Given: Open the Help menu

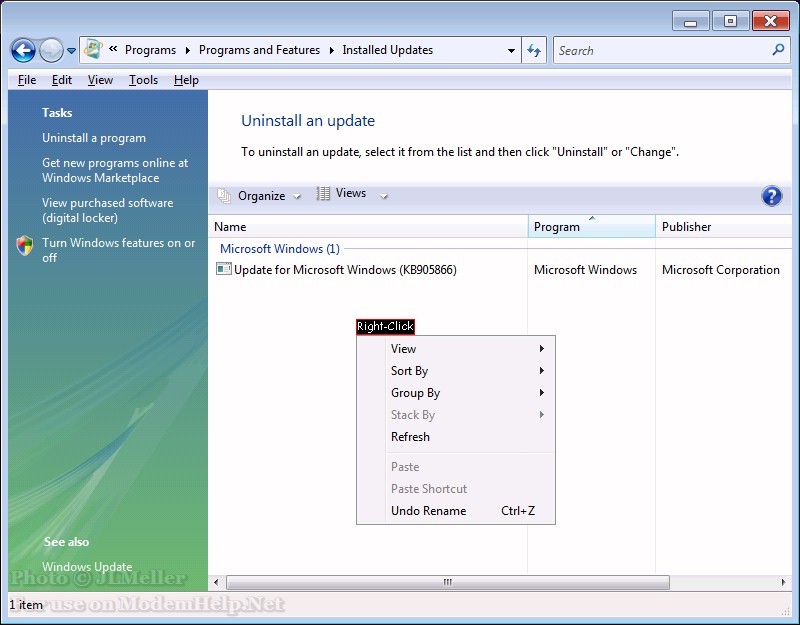Looking at the screenshot, I should point(186,80).
